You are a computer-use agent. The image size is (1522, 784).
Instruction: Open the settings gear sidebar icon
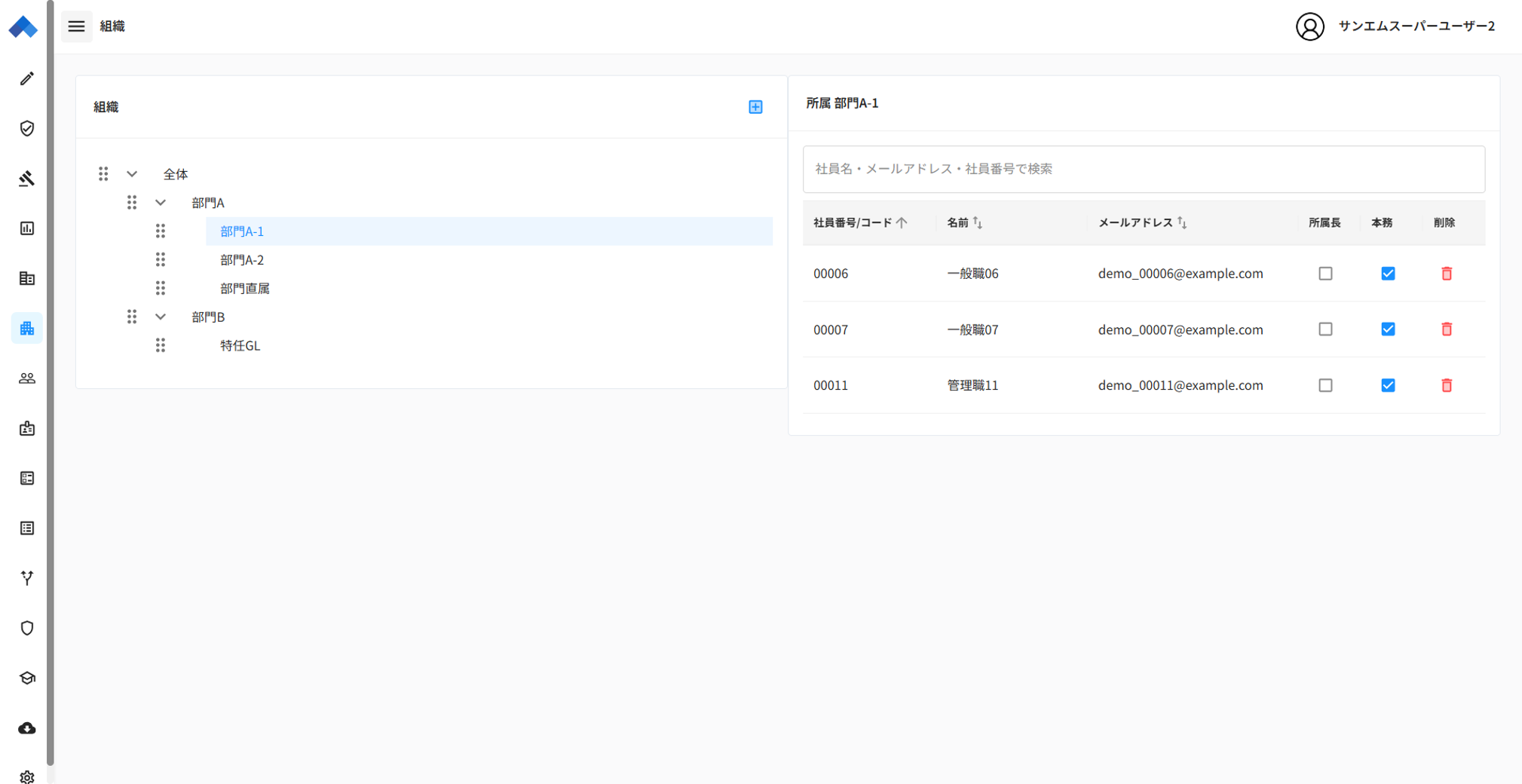coord(27,776)
